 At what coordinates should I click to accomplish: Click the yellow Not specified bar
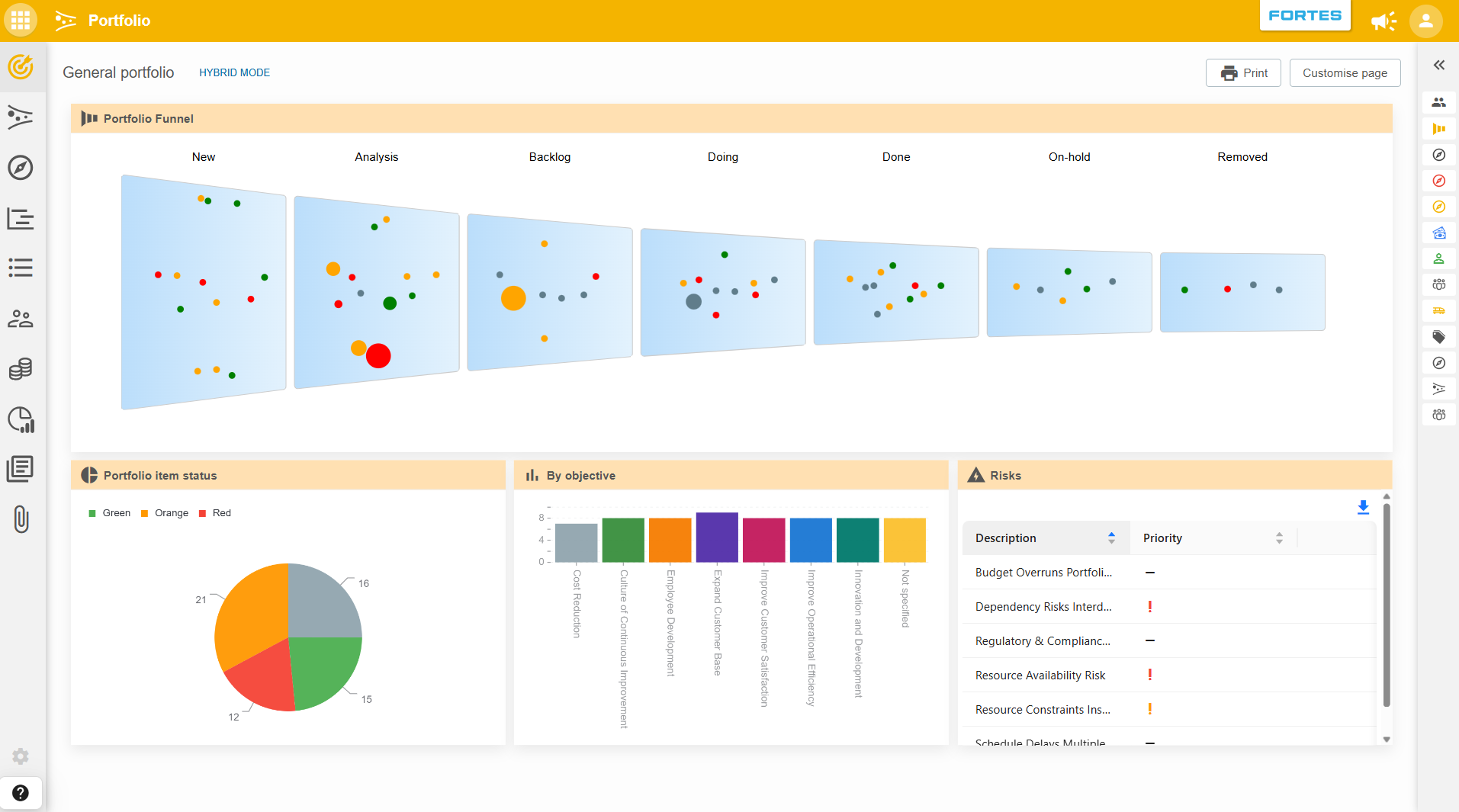pyautogui.click(x=905, y=541)
